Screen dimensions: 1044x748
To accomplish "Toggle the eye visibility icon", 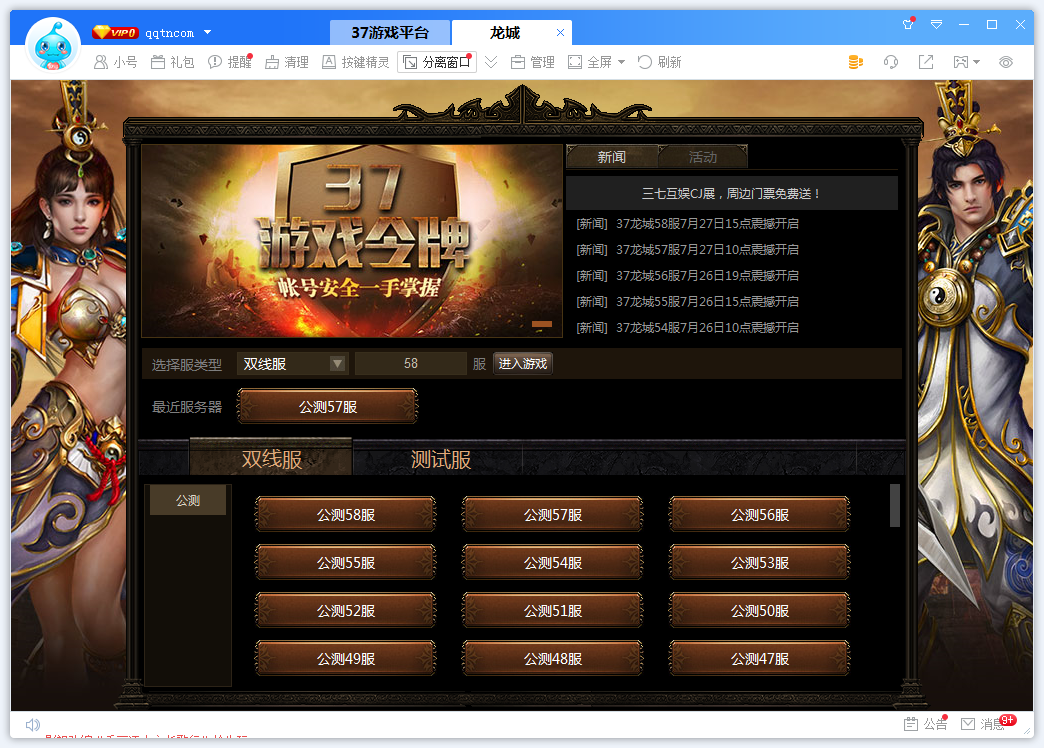I will [x=1006, y=62].
